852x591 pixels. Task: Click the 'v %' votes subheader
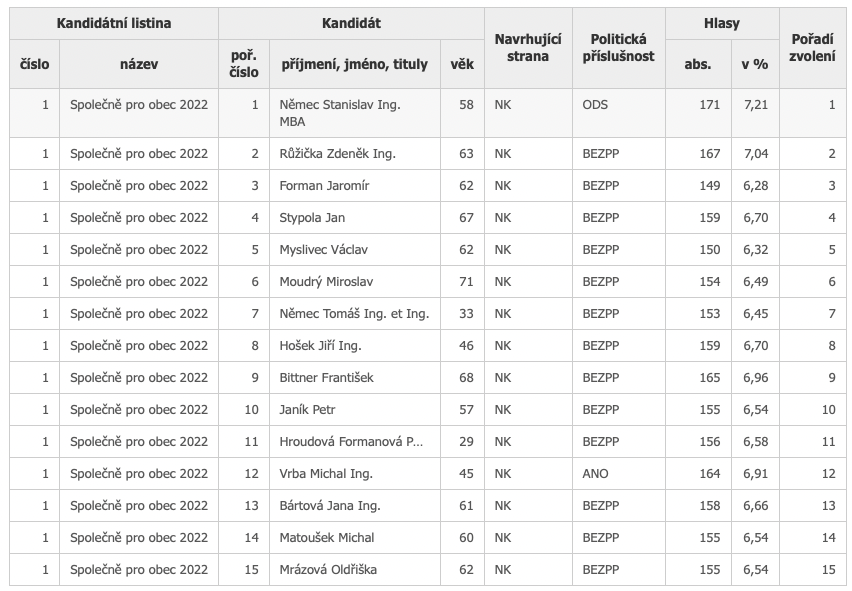click(754, 64)
